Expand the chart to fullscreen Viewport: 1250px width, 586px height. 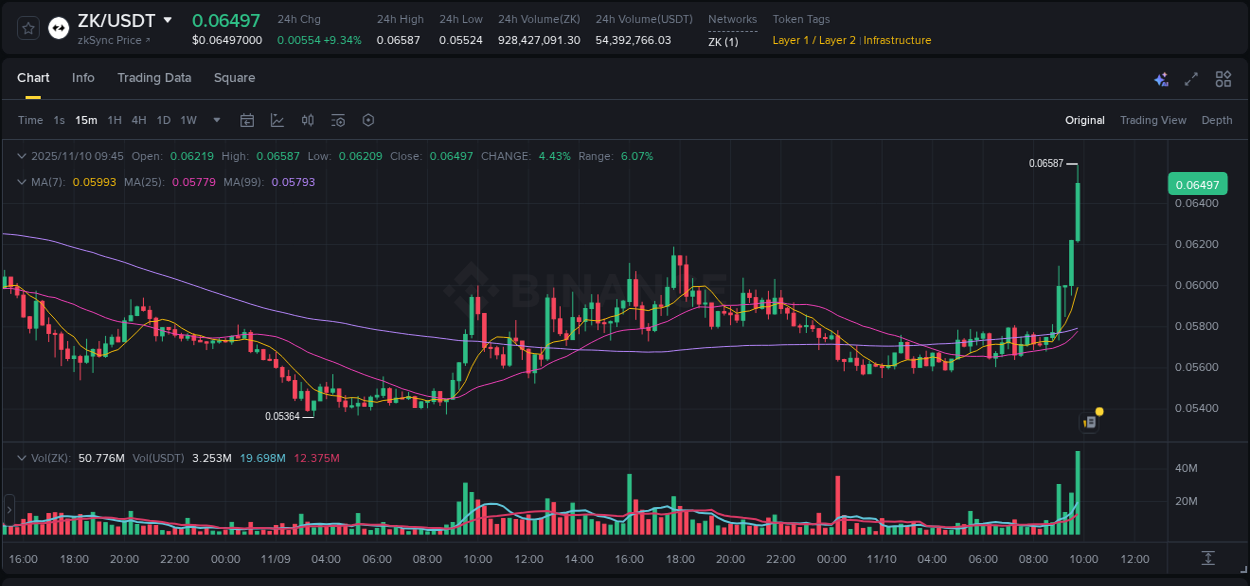coord(1190,78)
